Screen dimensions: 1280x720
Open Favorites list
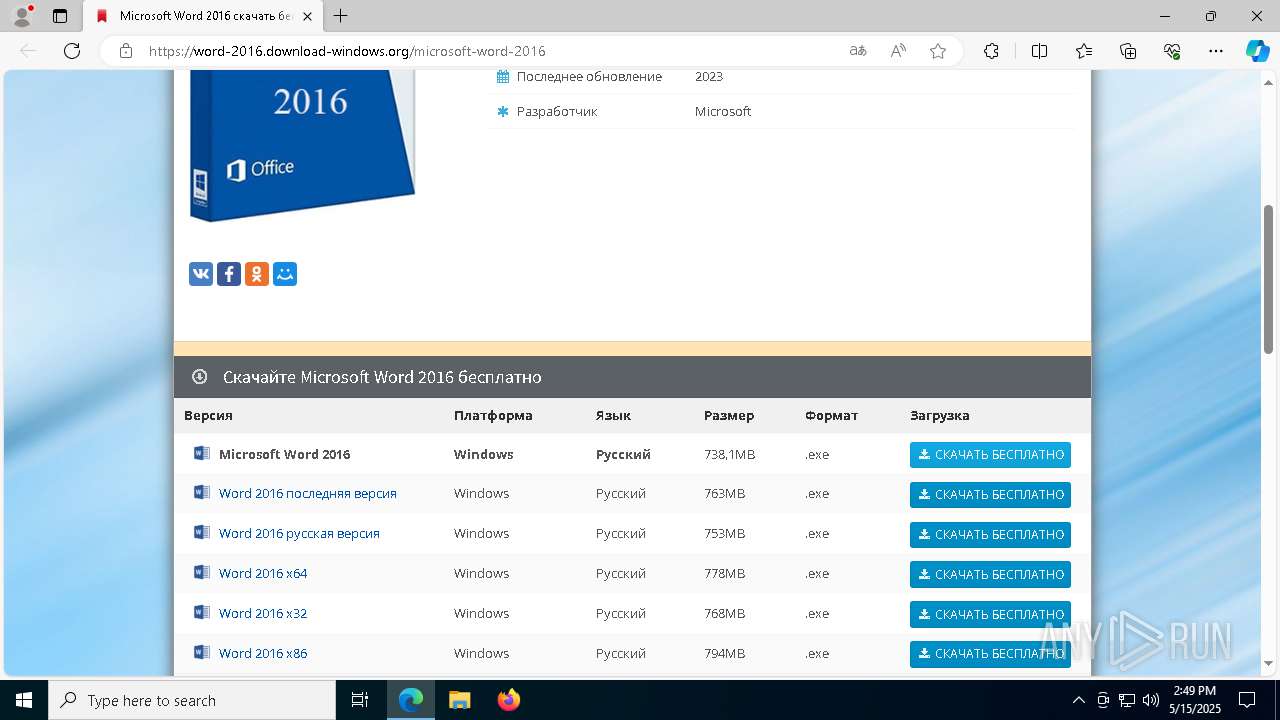(x=1084, y=51)
